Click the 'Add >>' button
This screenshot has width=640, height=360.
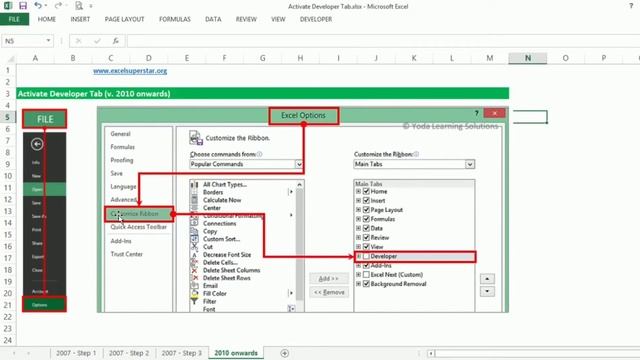pyautogui.click(x=329, y=279)
